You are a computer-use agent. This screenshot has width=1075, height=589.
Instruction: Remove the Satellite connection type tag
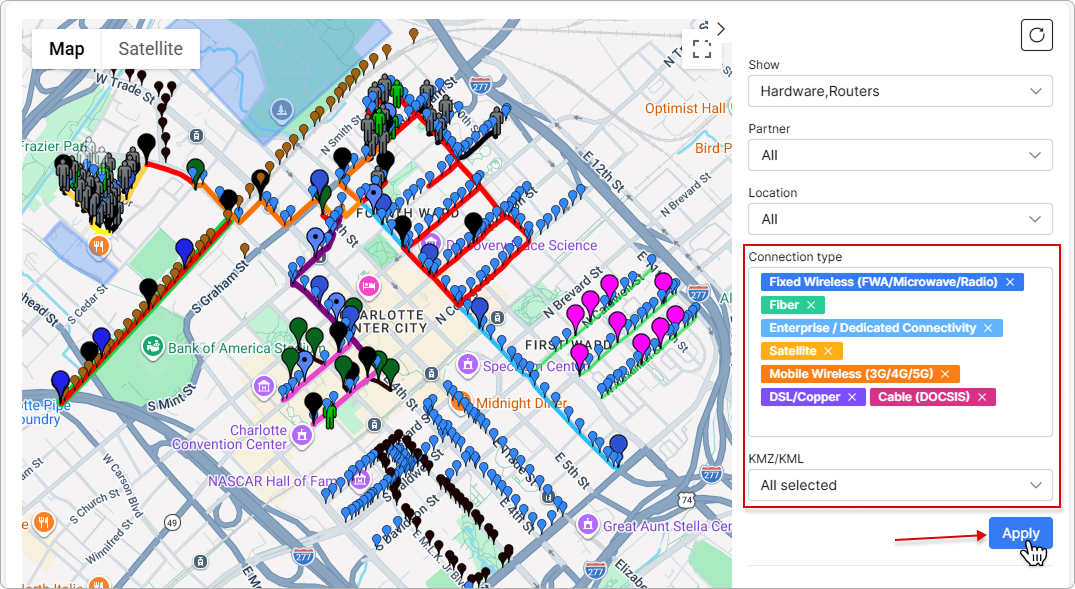(x=828, y=351)
